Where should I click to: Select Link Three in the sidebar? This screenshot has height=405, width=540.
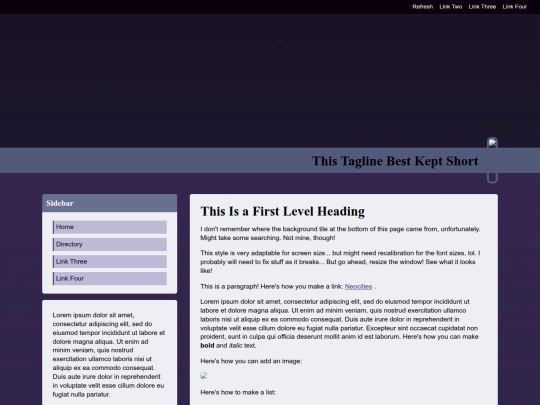(110, 262)
